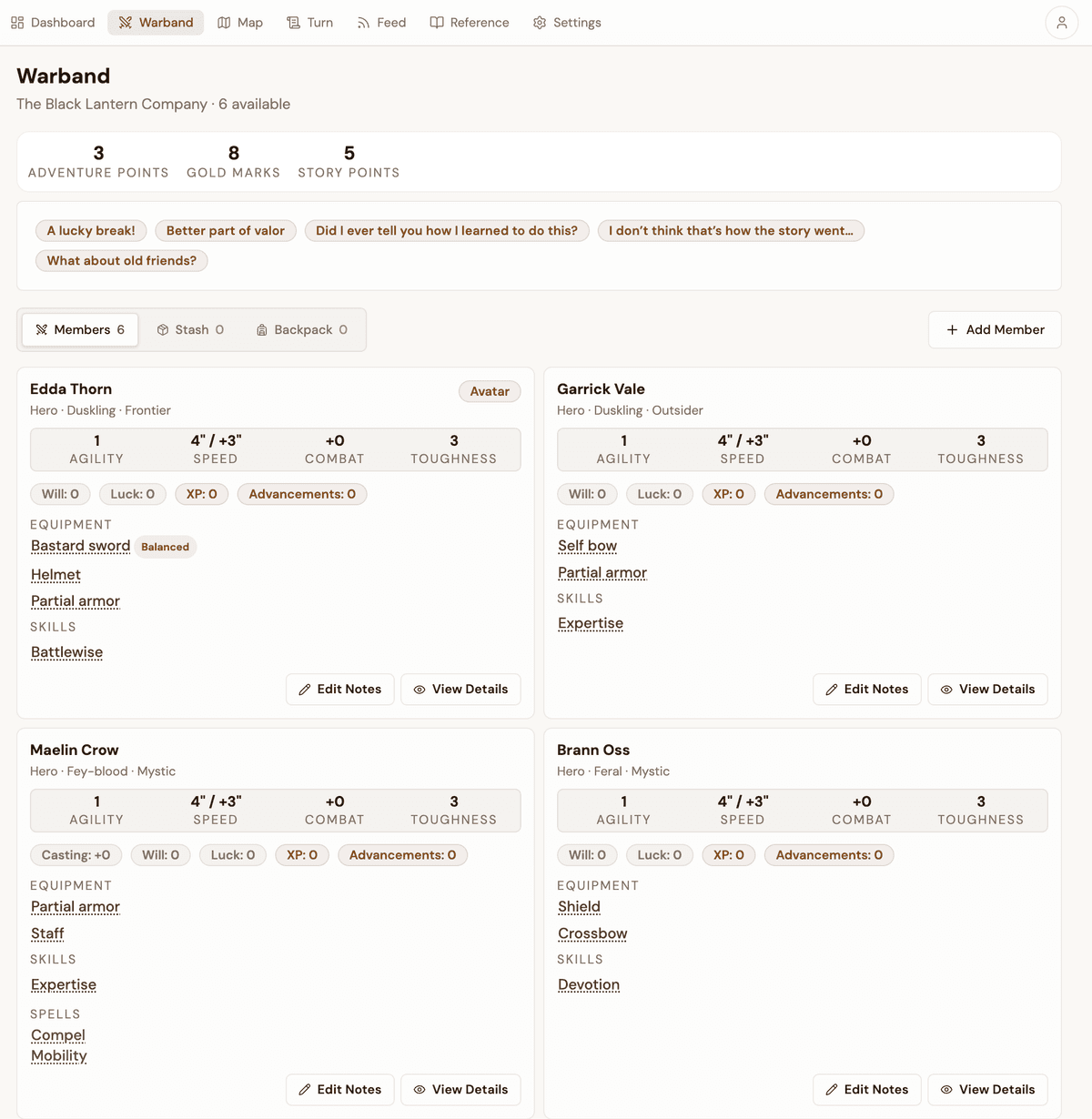This screenshot has width=1092, height=1119.
Task: Click eye icon on Maelin Crow's View Details
Action: (420, 1090)
